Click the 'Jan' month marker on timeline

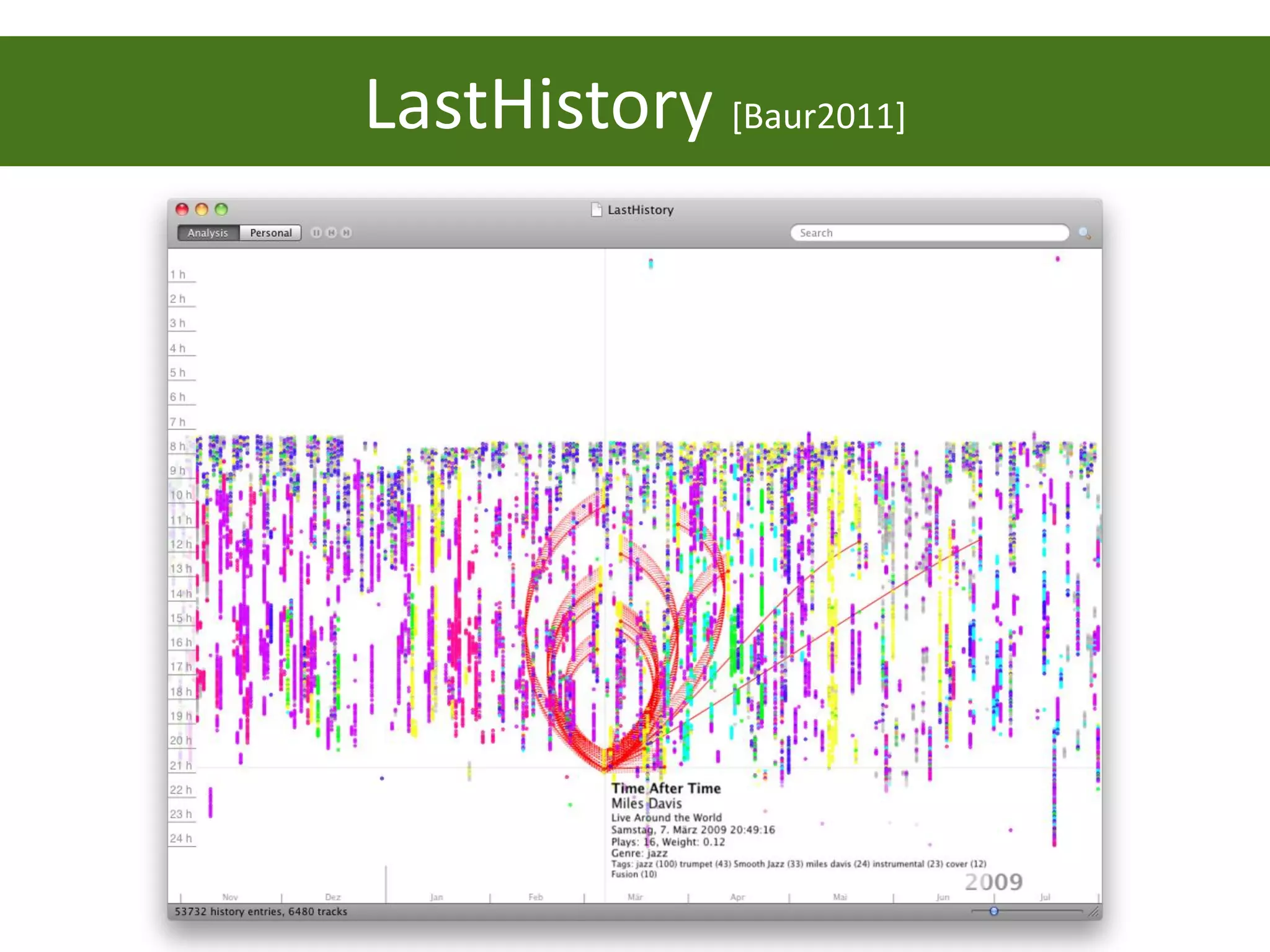click(437, 897)
